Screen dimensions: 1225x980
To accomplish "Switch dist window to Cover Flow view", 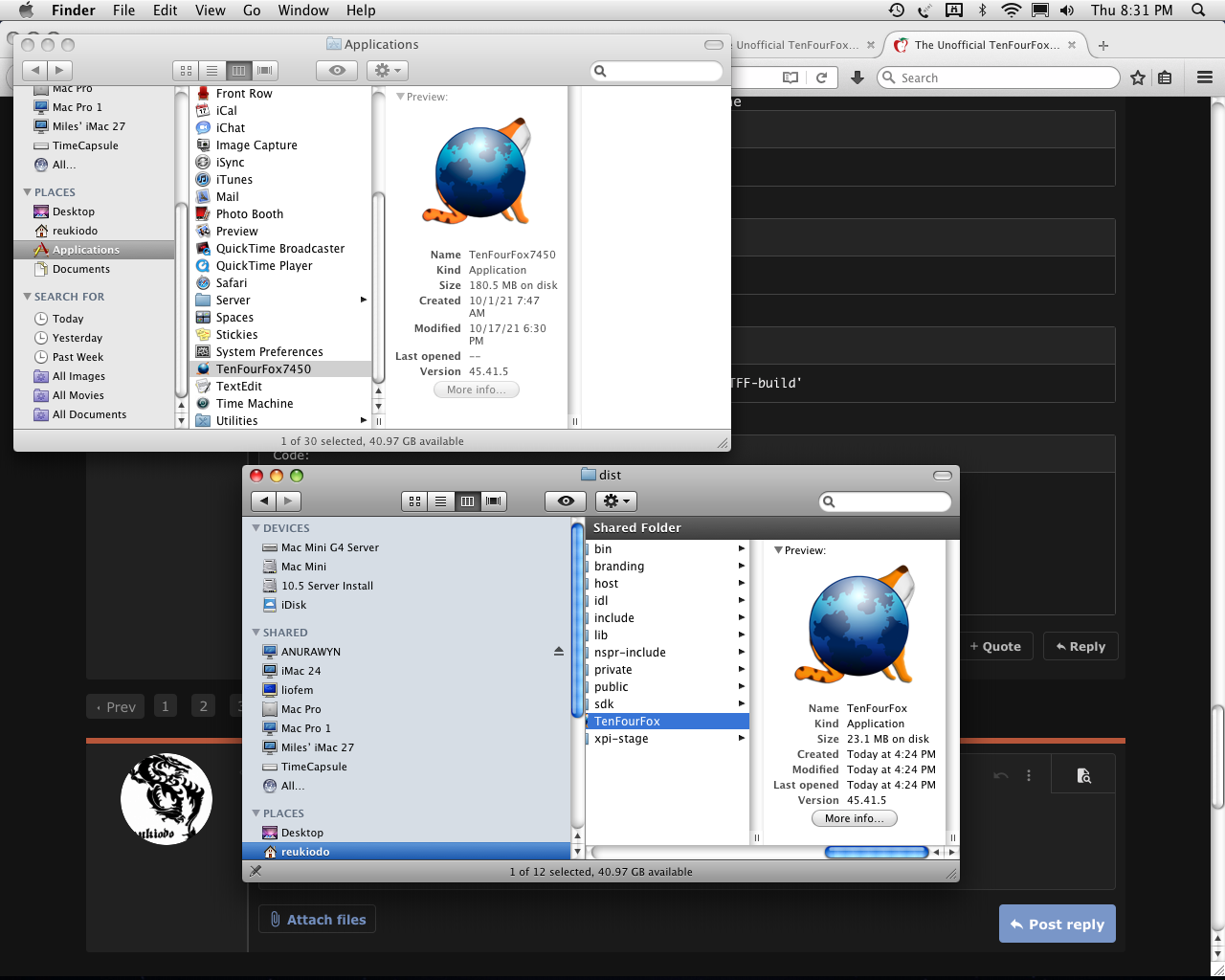I will (x=494, y=501).
